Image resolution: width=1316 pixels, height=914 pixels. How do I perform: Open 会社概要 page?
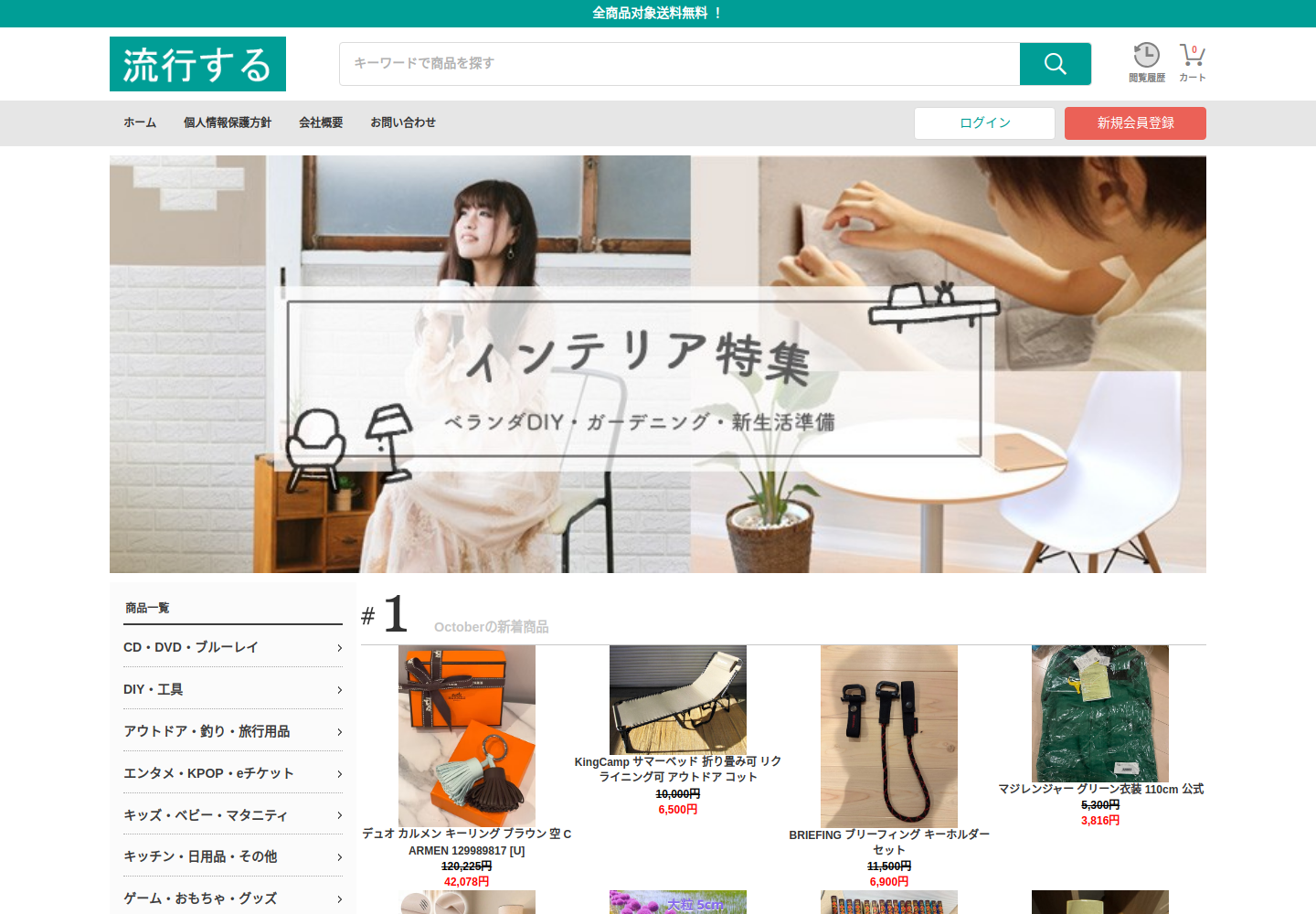321,122
